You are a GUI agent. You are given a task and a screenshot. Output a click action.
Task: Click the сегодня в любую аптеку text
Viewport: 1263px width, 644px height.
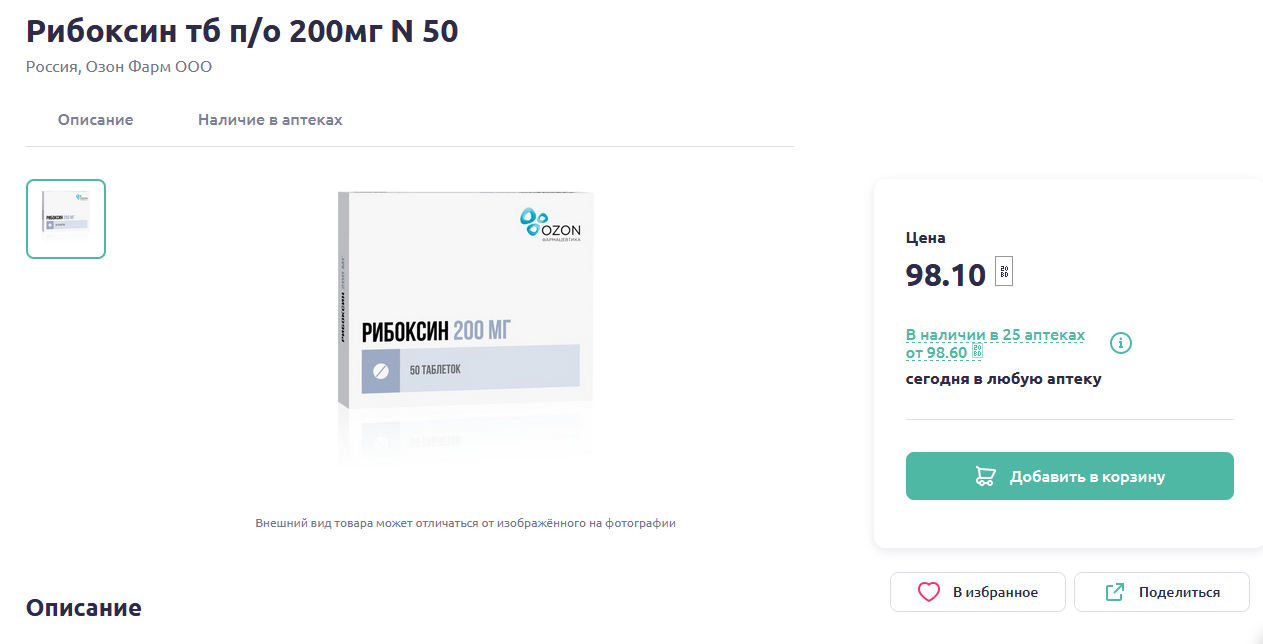pyautogui.click(x=1003, y=379)
